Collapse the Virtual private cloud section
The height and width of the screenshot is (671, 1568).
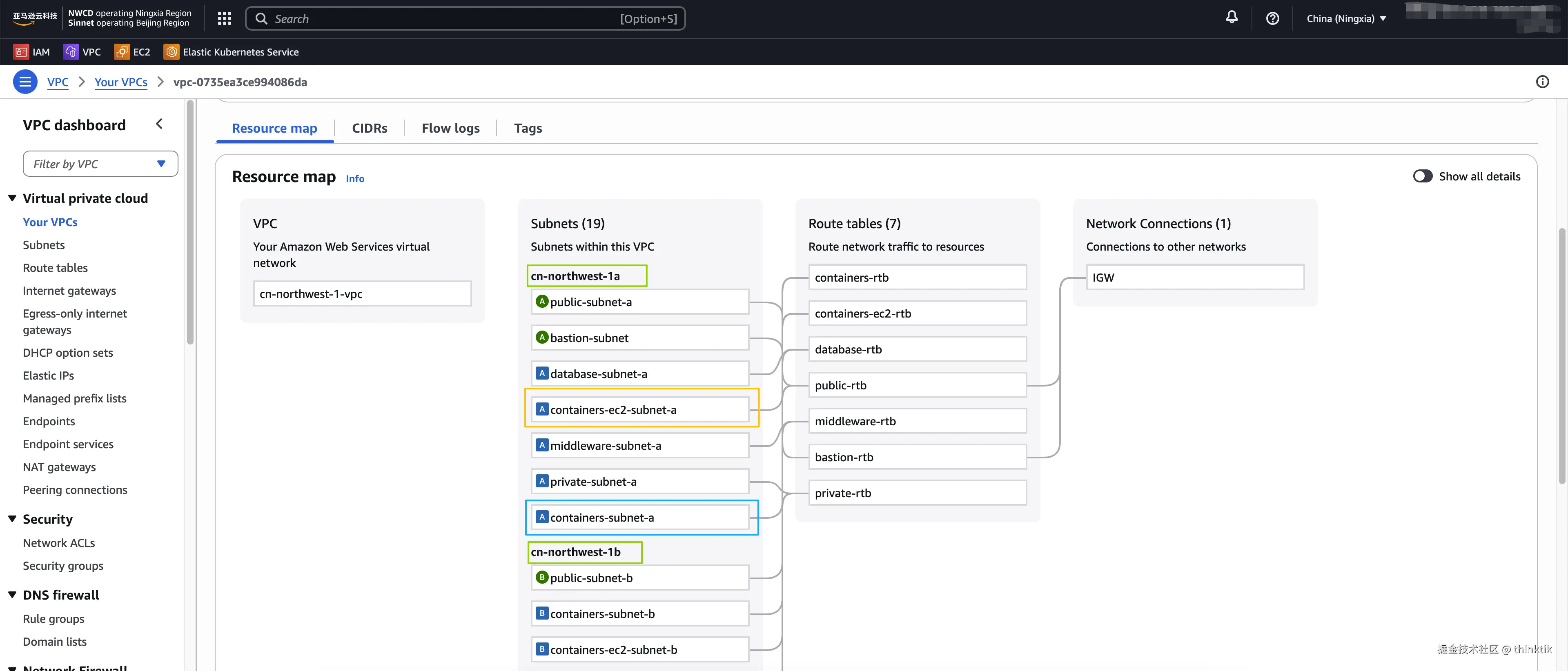tap(12, 198)
